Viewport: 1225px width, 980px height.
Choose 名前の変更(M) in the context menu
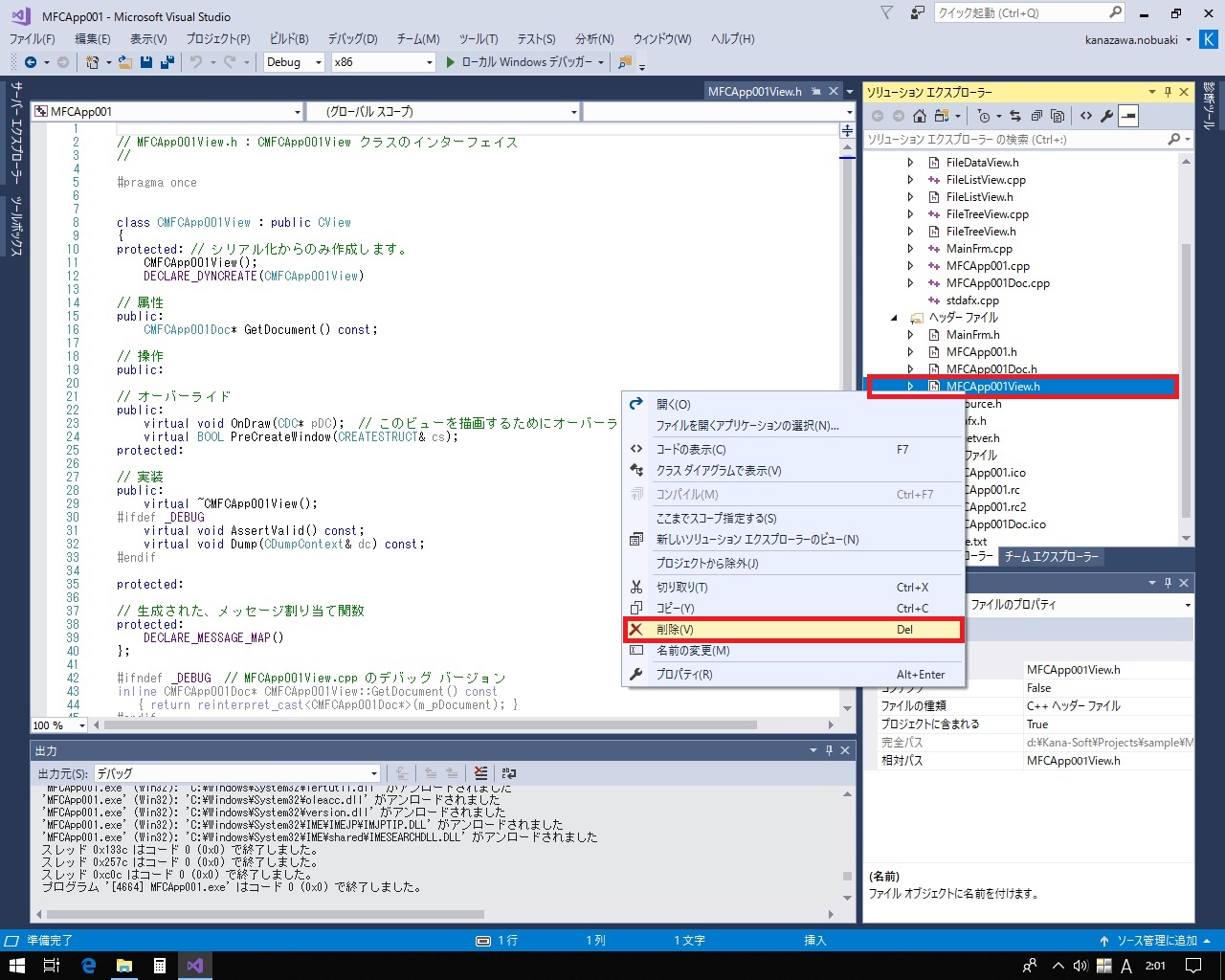click(x=793, y=651)
